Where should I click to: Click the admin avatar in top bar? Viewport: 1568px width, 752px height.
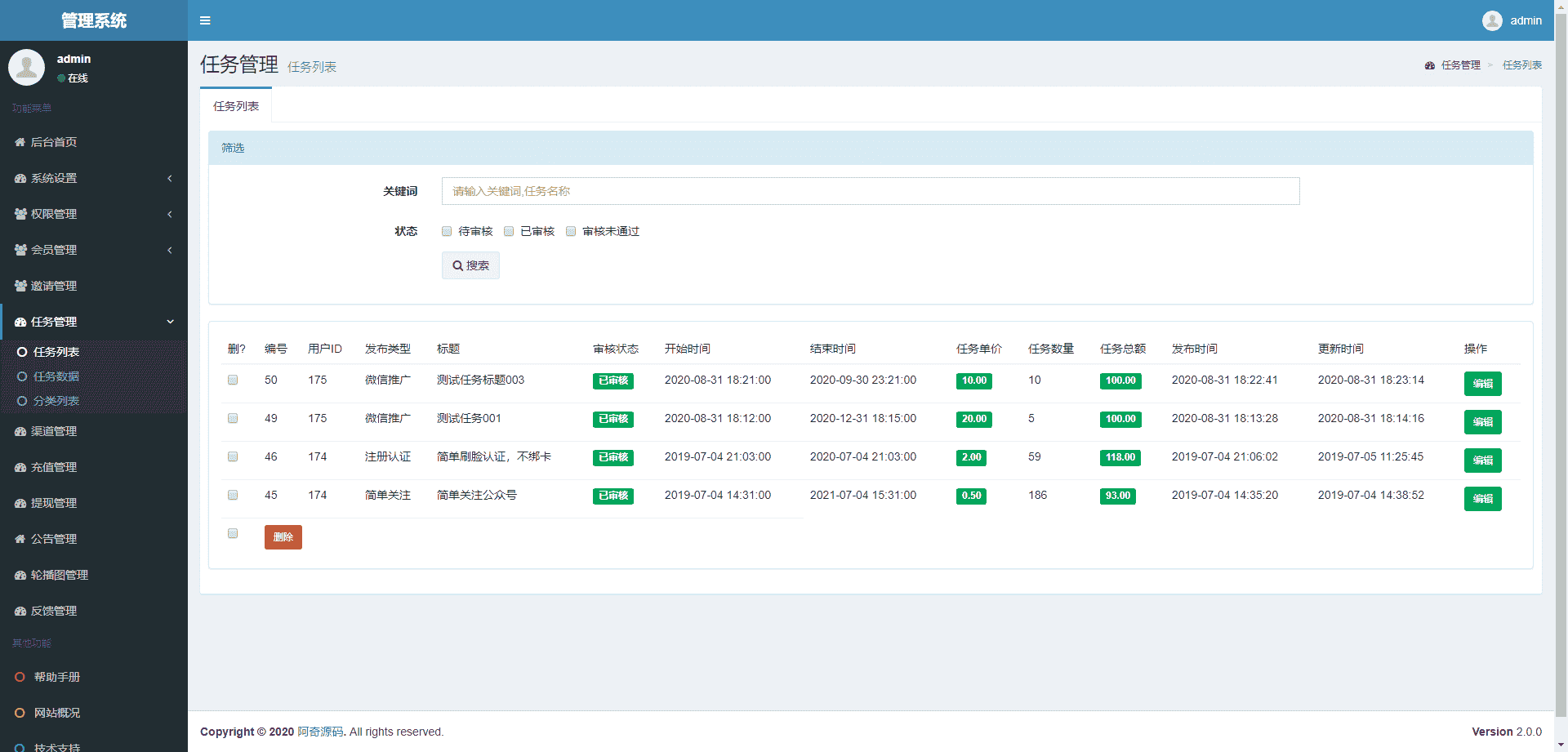[1492, 20]
